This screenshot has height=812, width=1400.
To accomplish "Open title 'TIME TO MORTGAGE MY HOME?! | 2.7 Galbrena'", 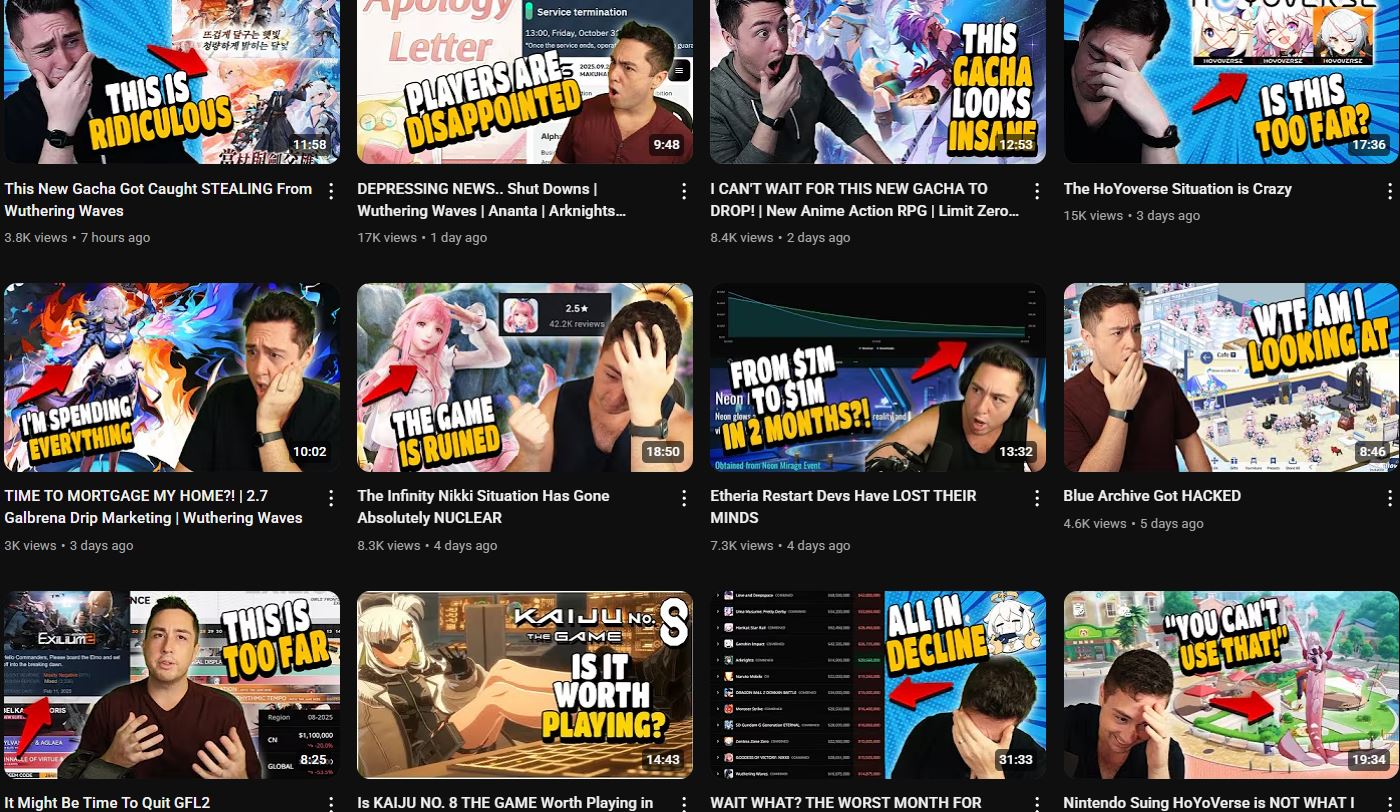I will [x=153, y=507].
